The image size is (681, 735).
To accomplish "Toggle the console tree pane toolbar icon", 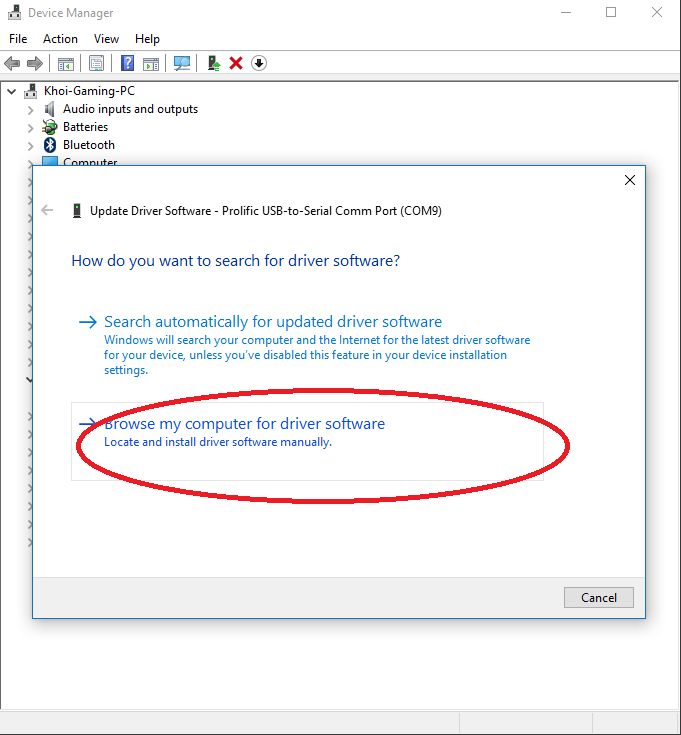I will (x=66, y=63).
